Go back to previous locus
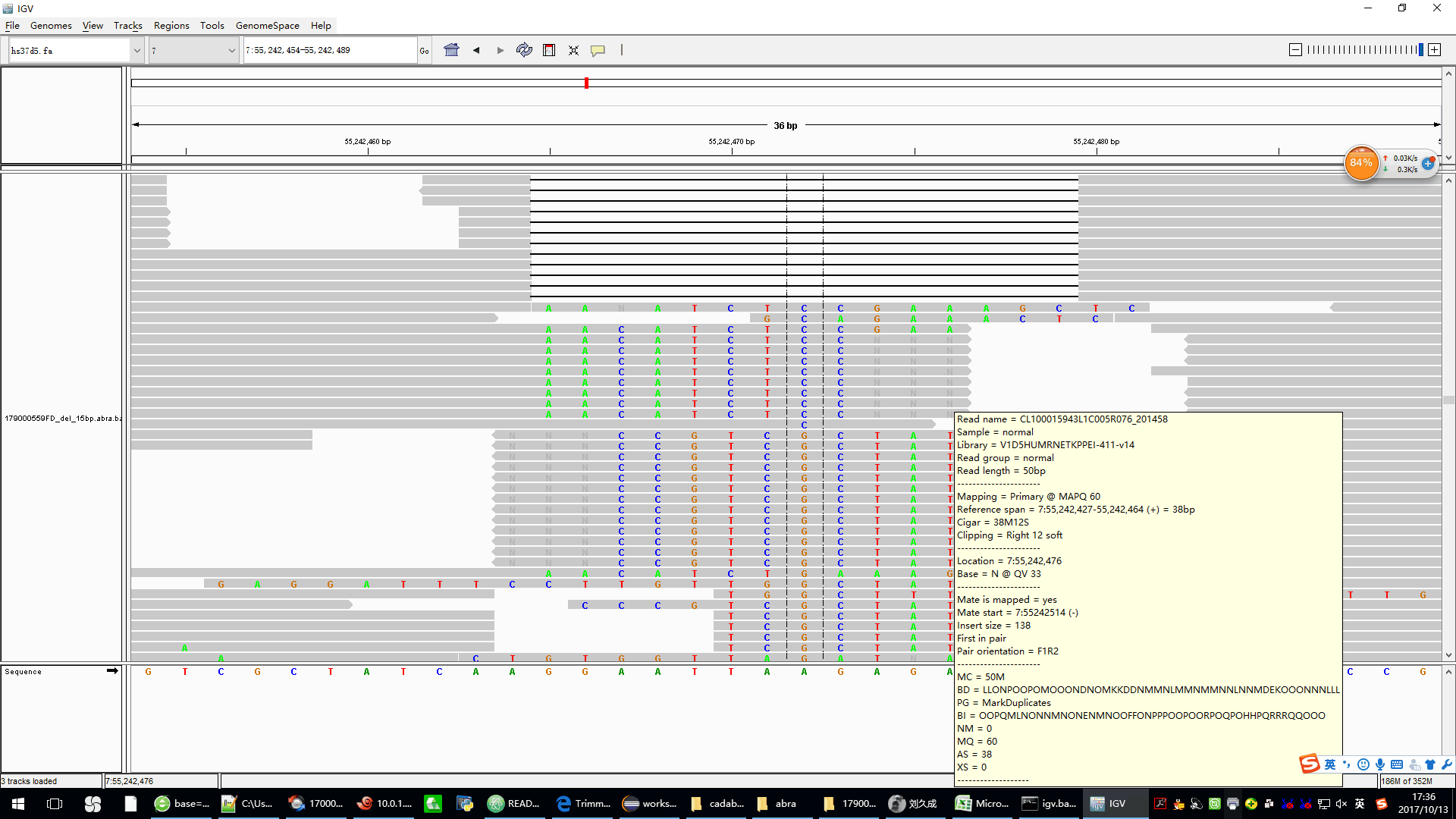 tap(476, 50)
